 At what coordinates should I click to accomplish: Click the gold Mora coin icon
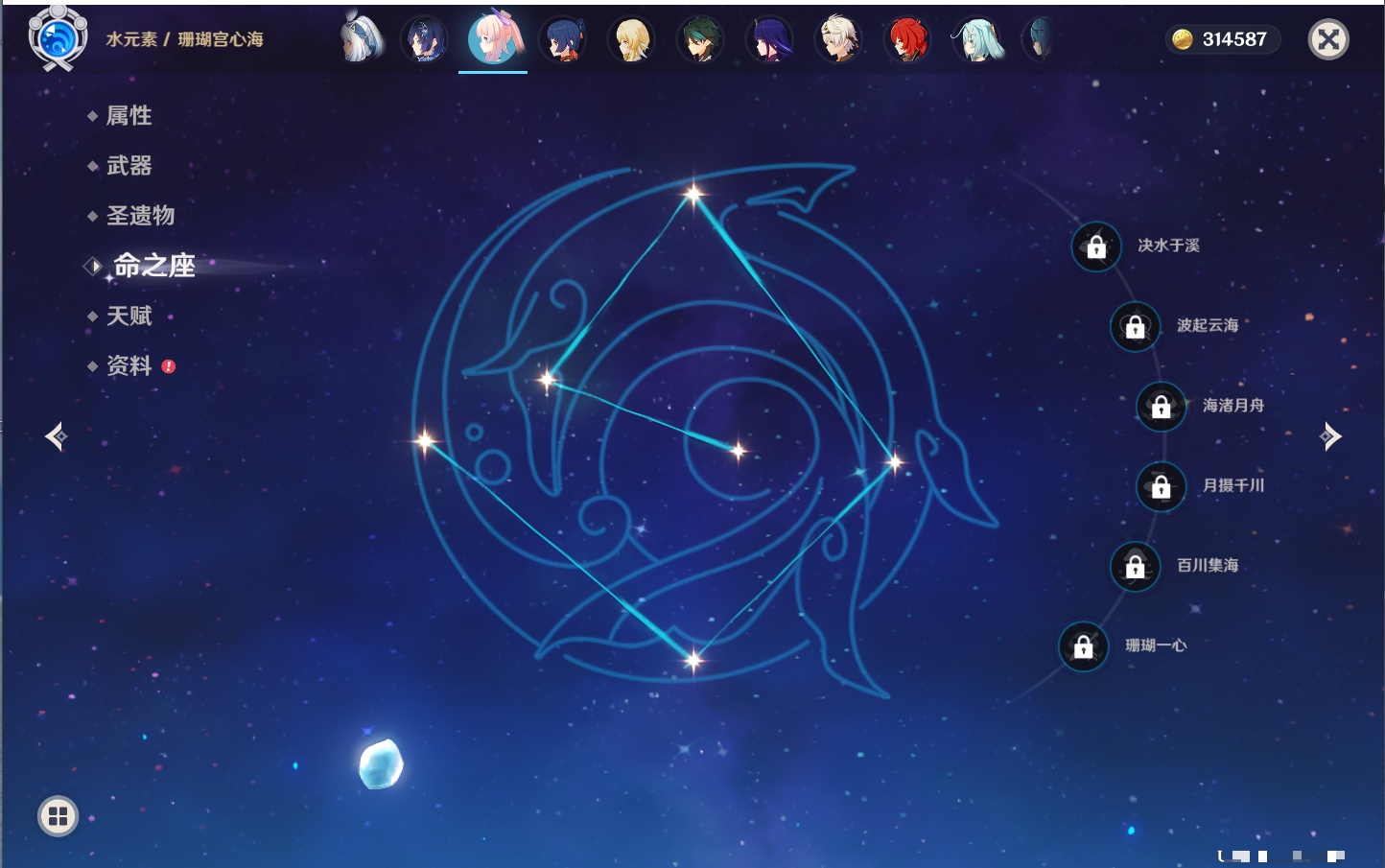(1183, 39)
